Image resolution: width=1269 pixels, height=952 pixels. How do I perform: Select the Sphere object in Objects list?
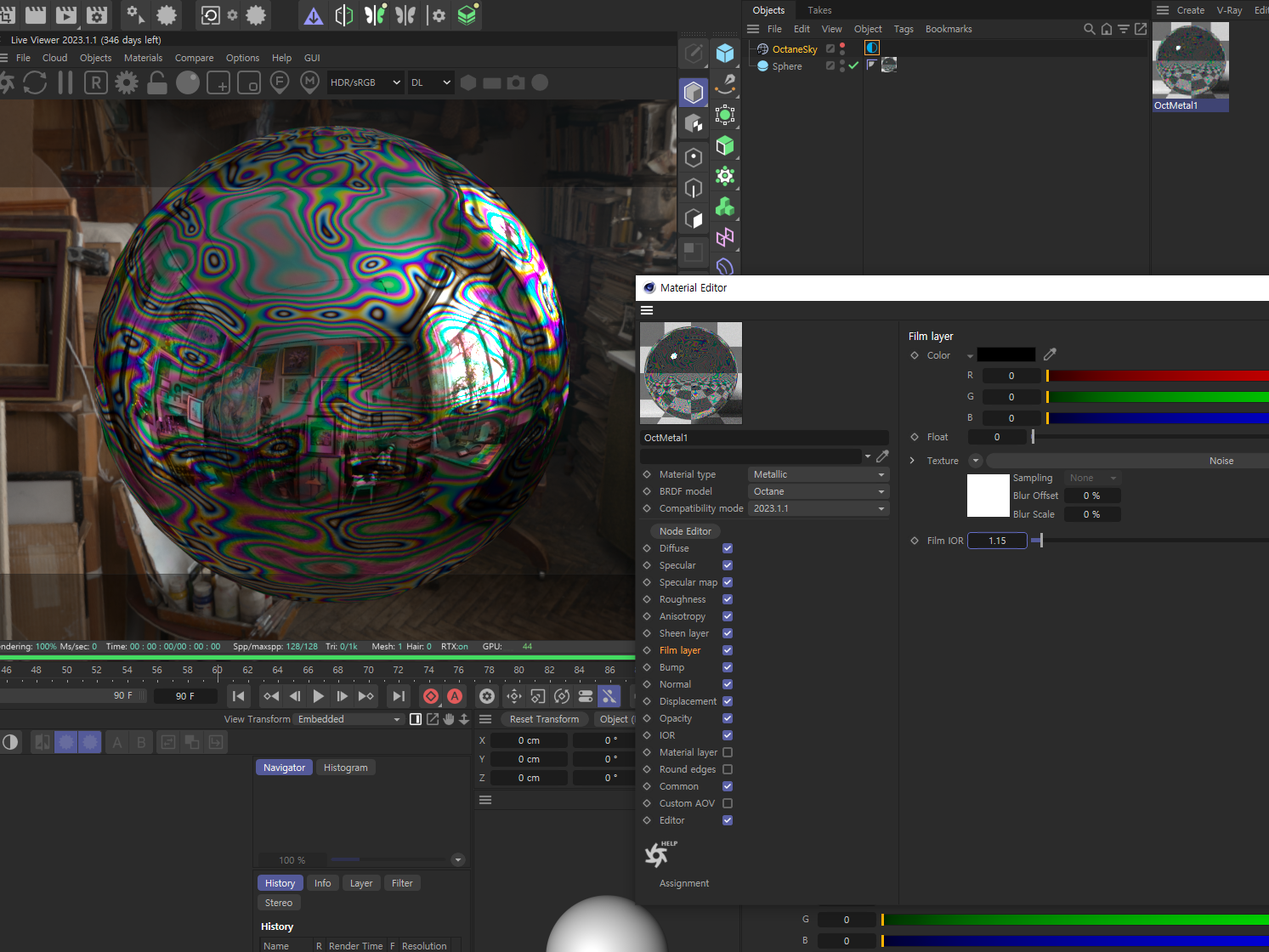pos(786,66)
